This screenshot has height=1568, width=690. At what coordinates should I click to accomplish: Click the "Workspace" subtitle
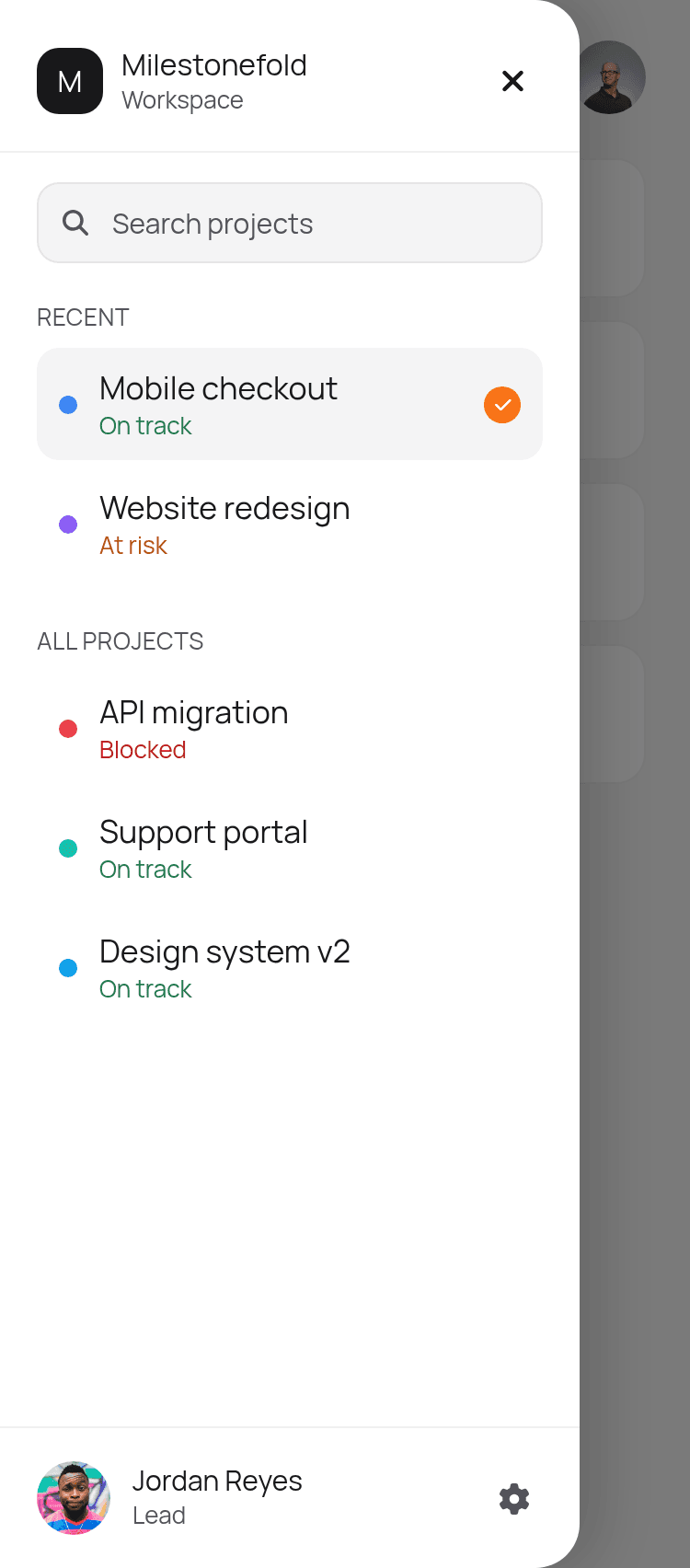coord(182,100)
